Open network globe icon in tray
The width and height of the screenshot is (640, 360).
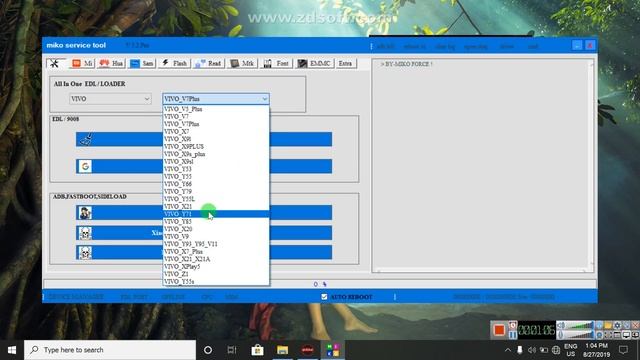[556, 350]
